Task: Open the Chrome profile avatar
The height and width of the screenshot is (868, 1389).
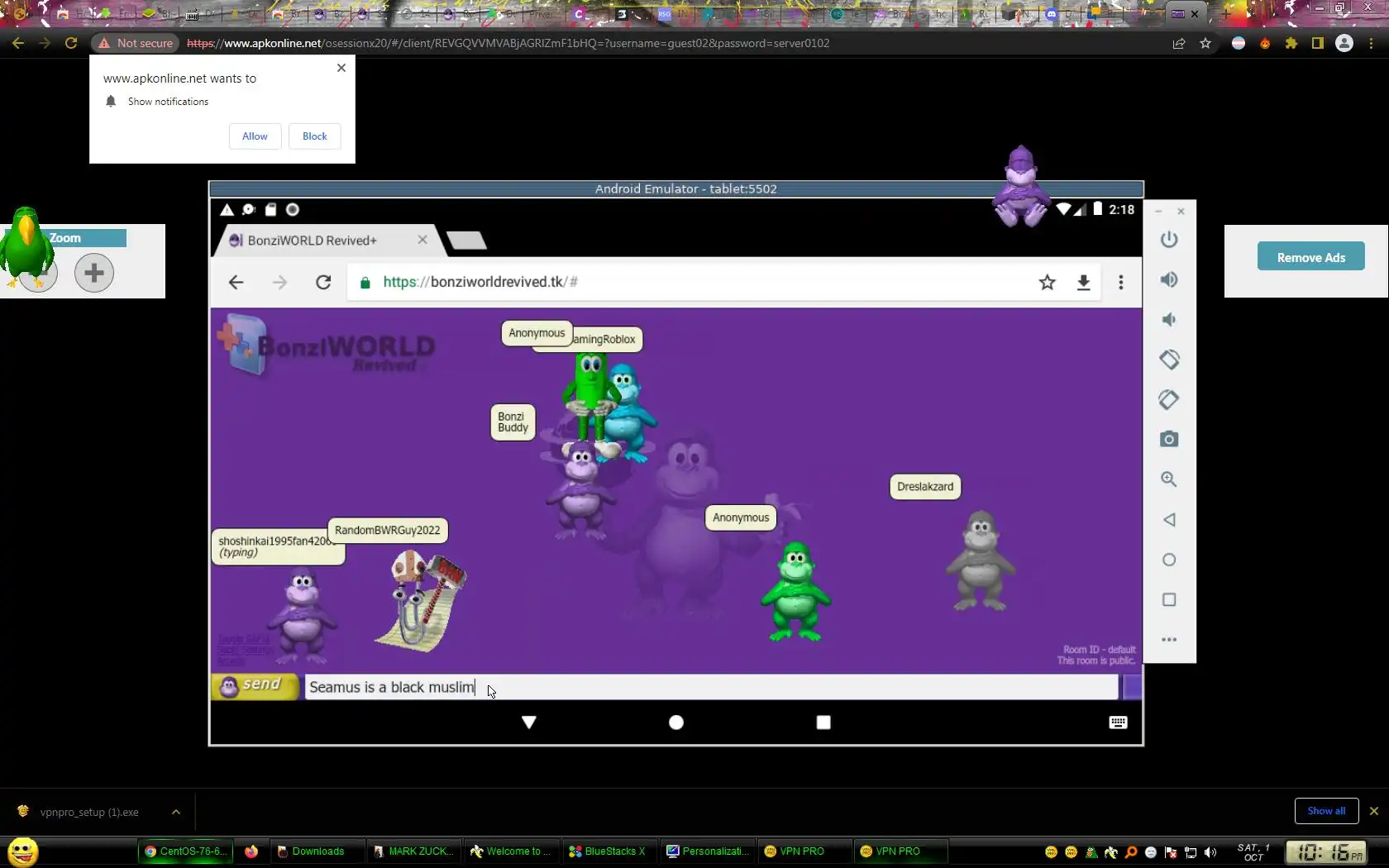Action: pyautogui.click(x=1344, y=43)
